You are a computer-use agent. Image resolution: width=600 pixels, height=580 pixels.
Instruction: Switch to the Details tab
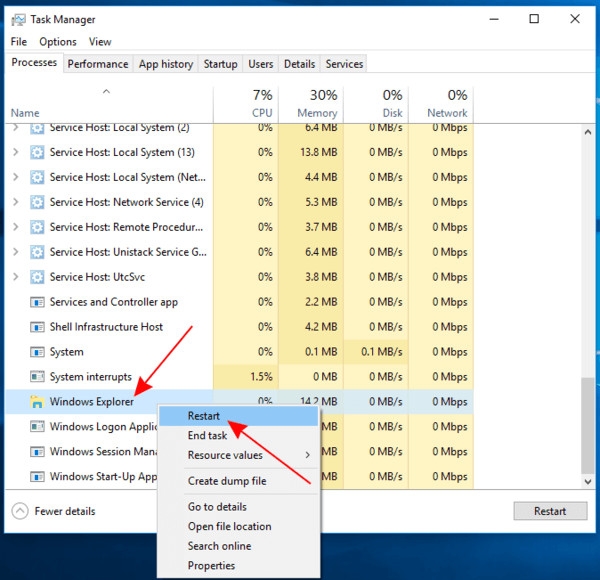coord(299,64)
